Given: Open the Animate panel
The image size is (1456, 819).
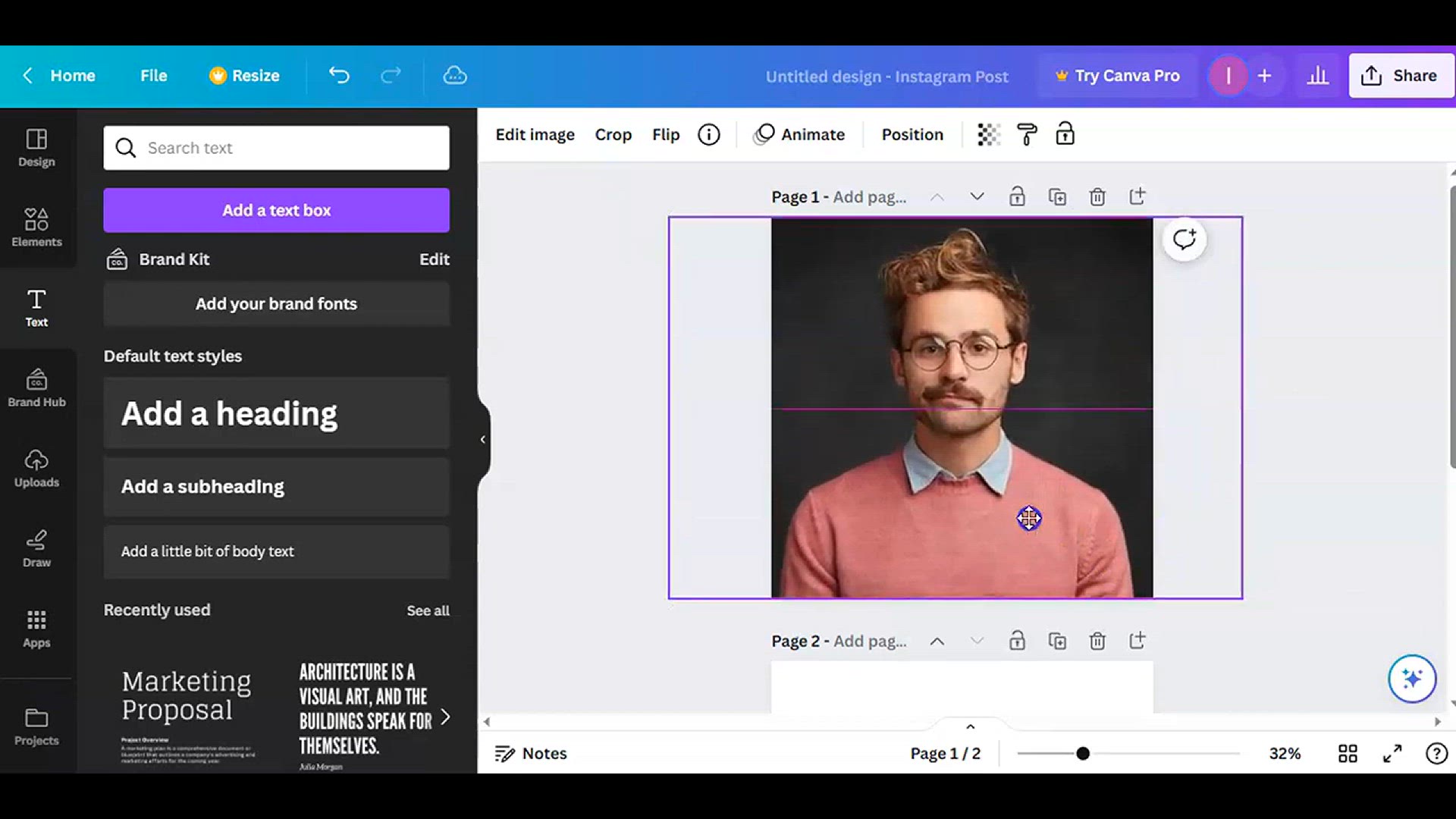Looking at the screenshot, I should tap(799, 134).
